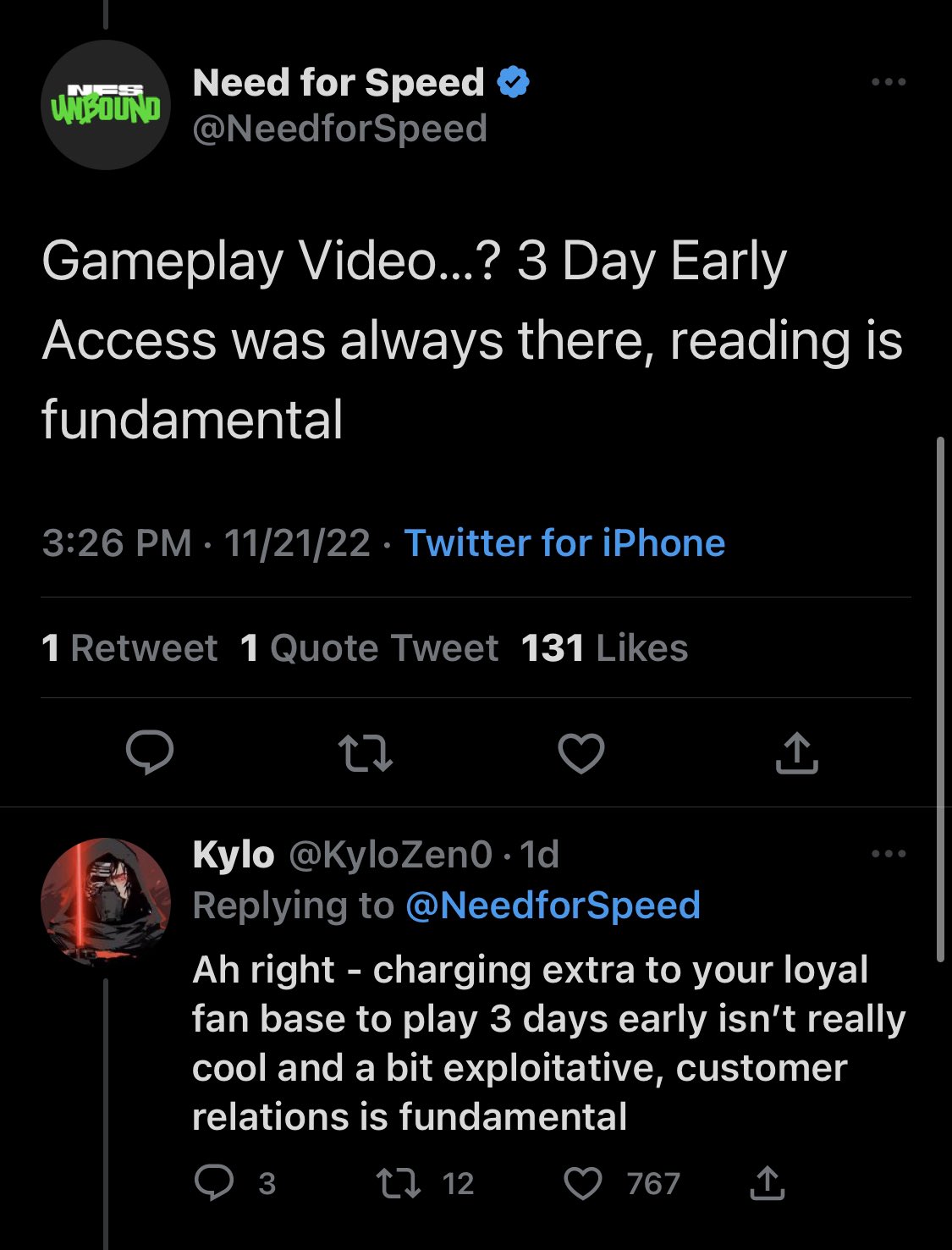Screen dimensions: 952x1250
Task: View the 131 Likes list
Action: pos(604,648)
